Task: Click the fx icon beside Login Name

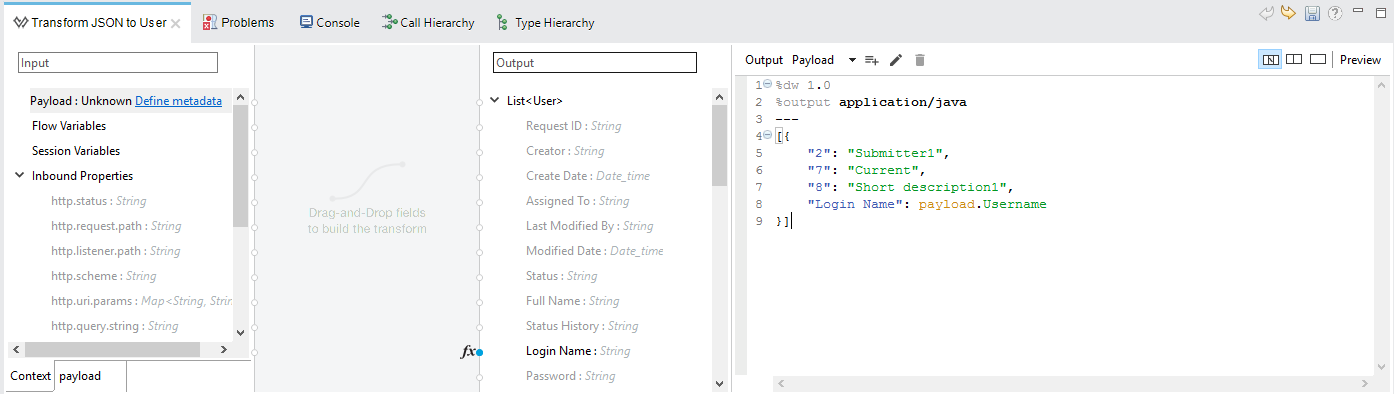Action: (467, 352)
